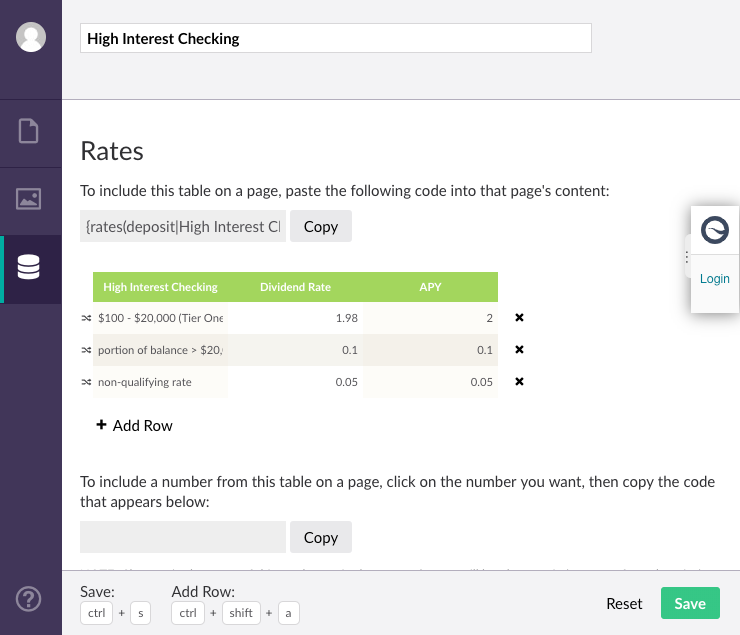Edit the High Interest Checking title field
This screenshot has height=635, width=740.
tap(335, 39)
